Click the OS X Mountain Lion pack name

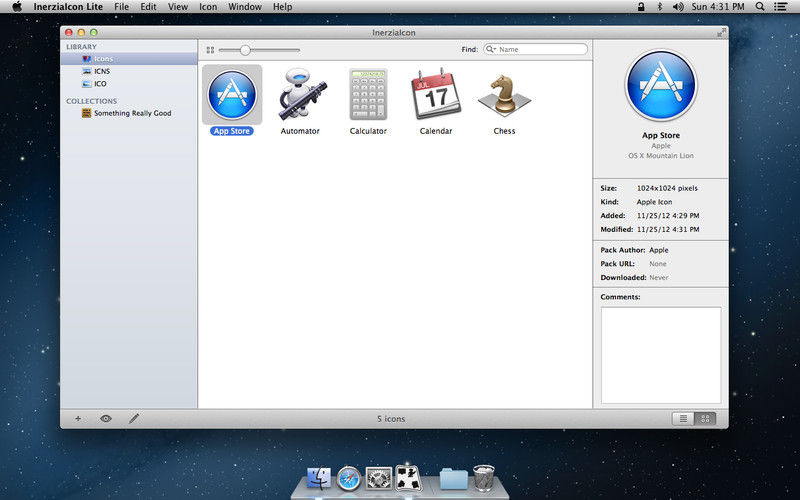point(661,156)
